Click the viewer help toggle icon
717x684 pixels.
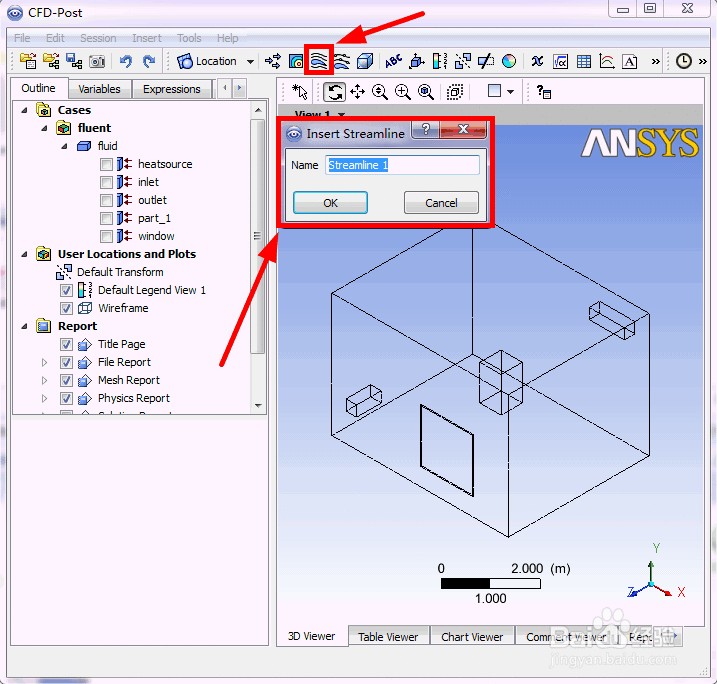click(544, 92)
